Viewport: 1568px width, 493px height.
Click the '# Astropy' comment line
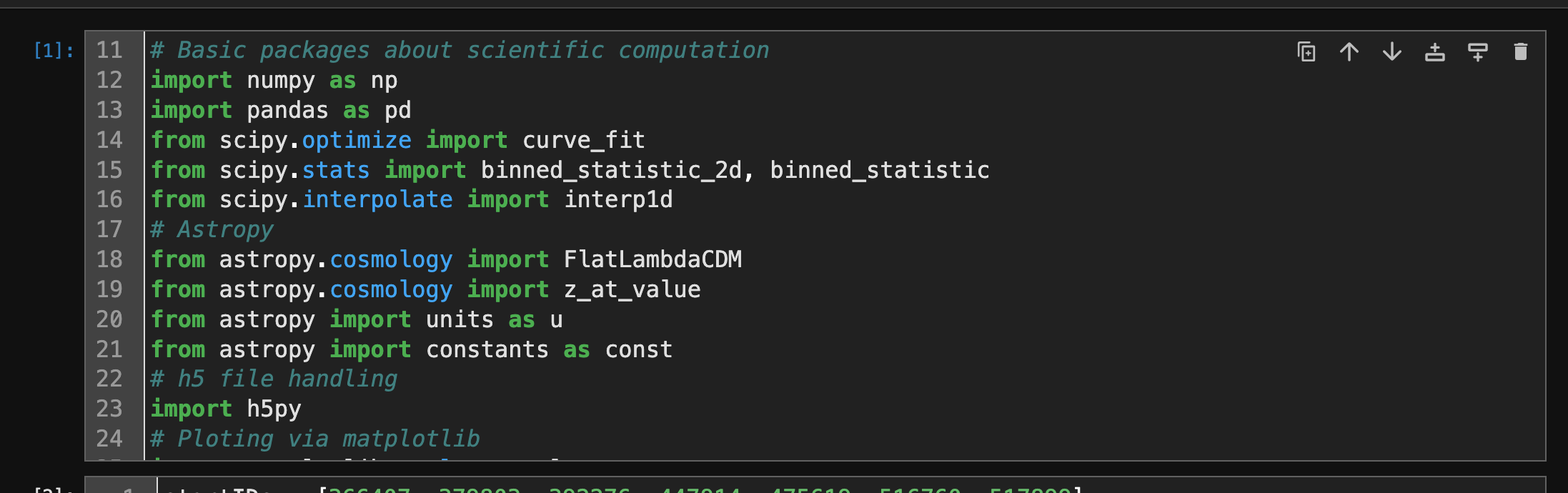pos(212,229)
